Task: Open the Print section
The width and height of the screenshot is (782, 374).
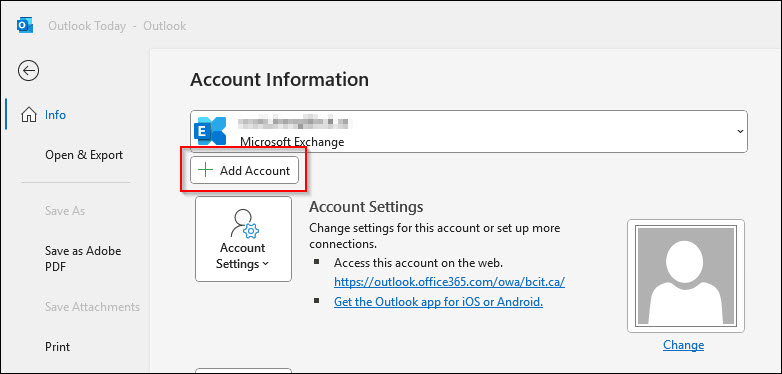Action: pos(58,347)
